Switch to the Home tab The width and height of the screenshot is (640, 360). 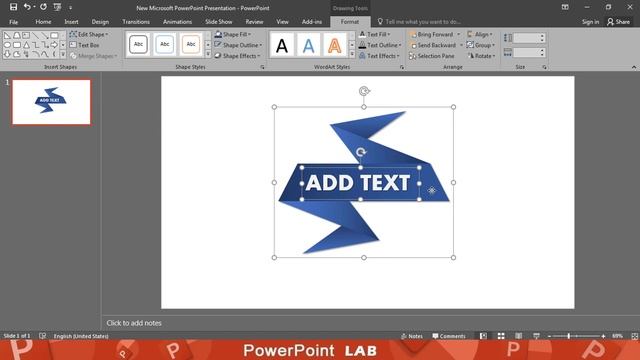tap(43, 22)
